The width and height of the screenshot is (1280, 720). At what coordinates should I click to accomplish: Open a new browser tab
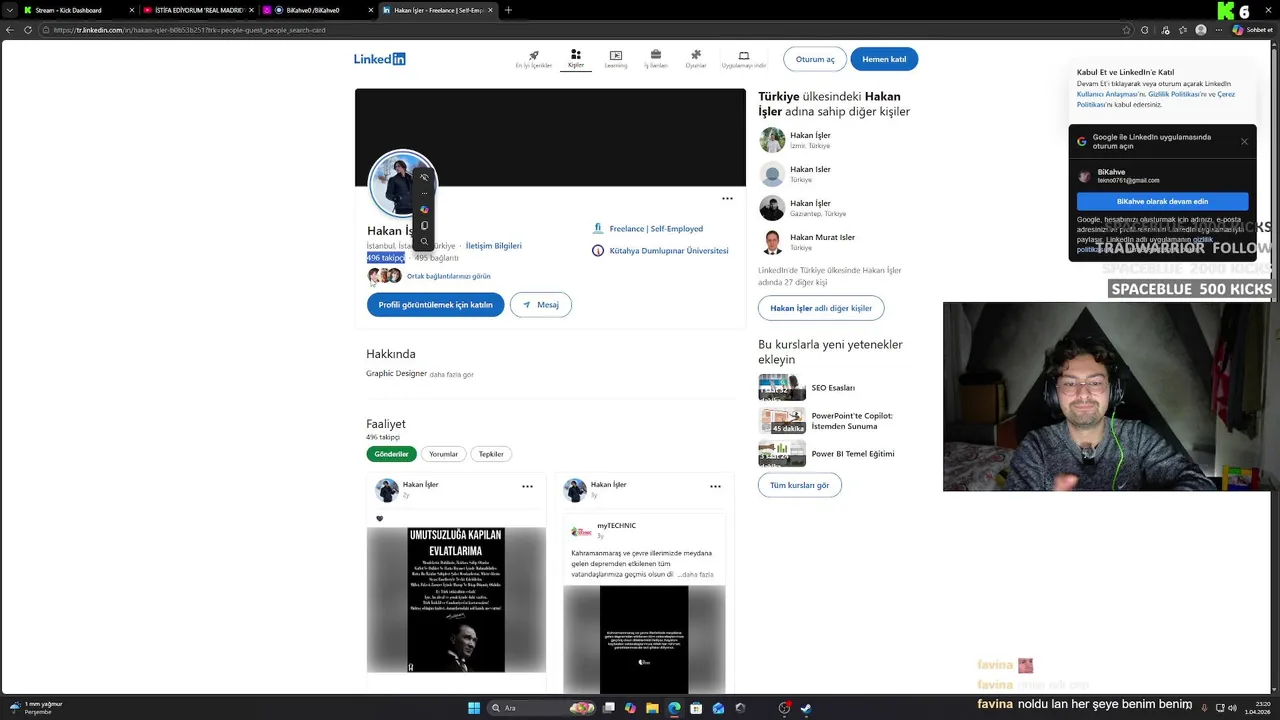[508, 10]
